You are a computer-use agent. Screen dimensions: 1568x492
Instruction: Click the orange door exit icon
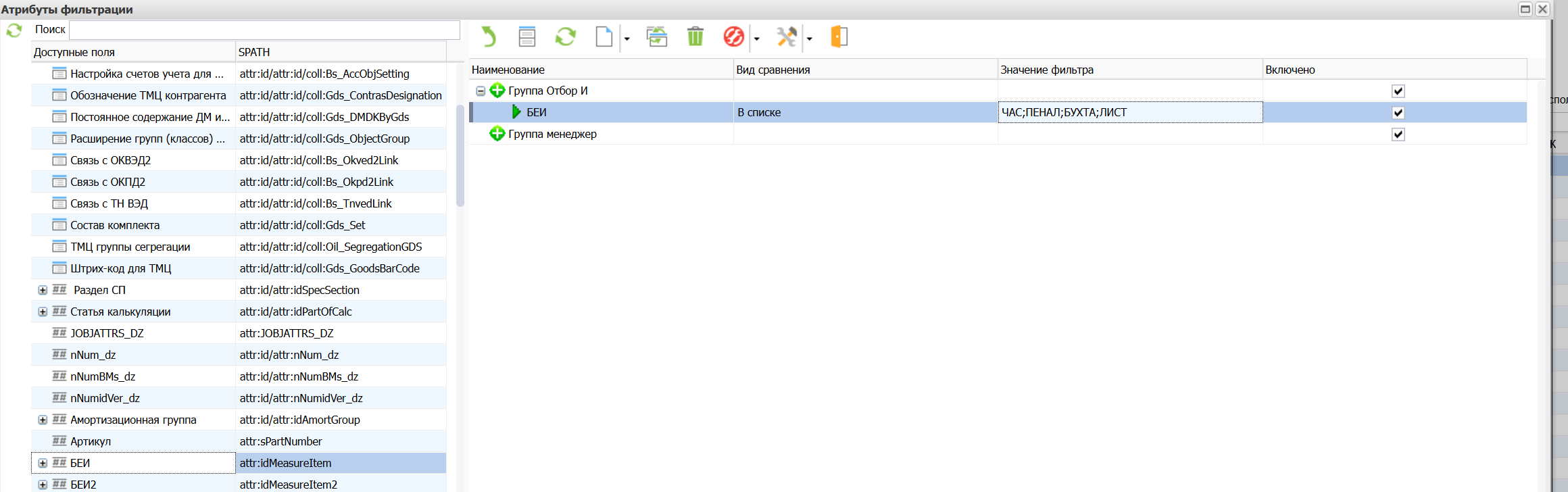click(839, 36)
